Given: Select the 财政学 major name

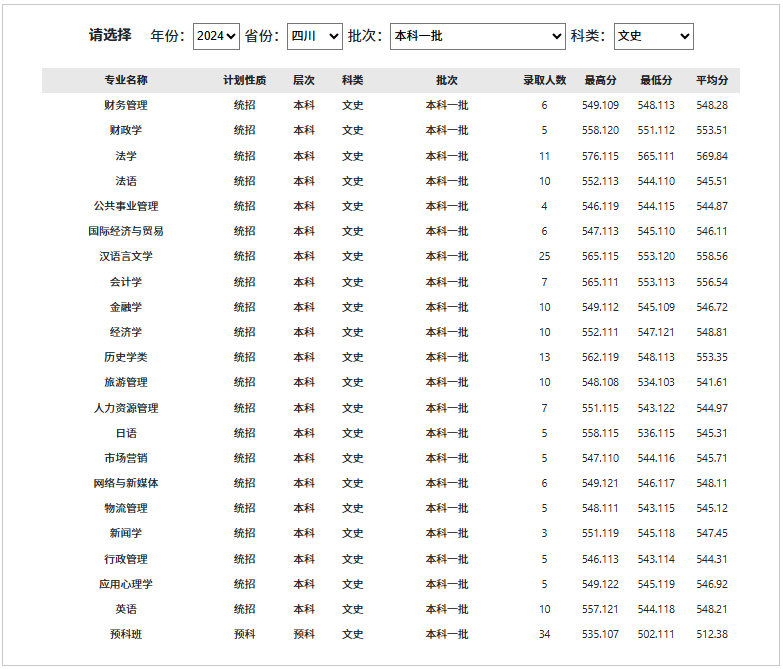Looking at the screenshot, I should pos(126,130).
